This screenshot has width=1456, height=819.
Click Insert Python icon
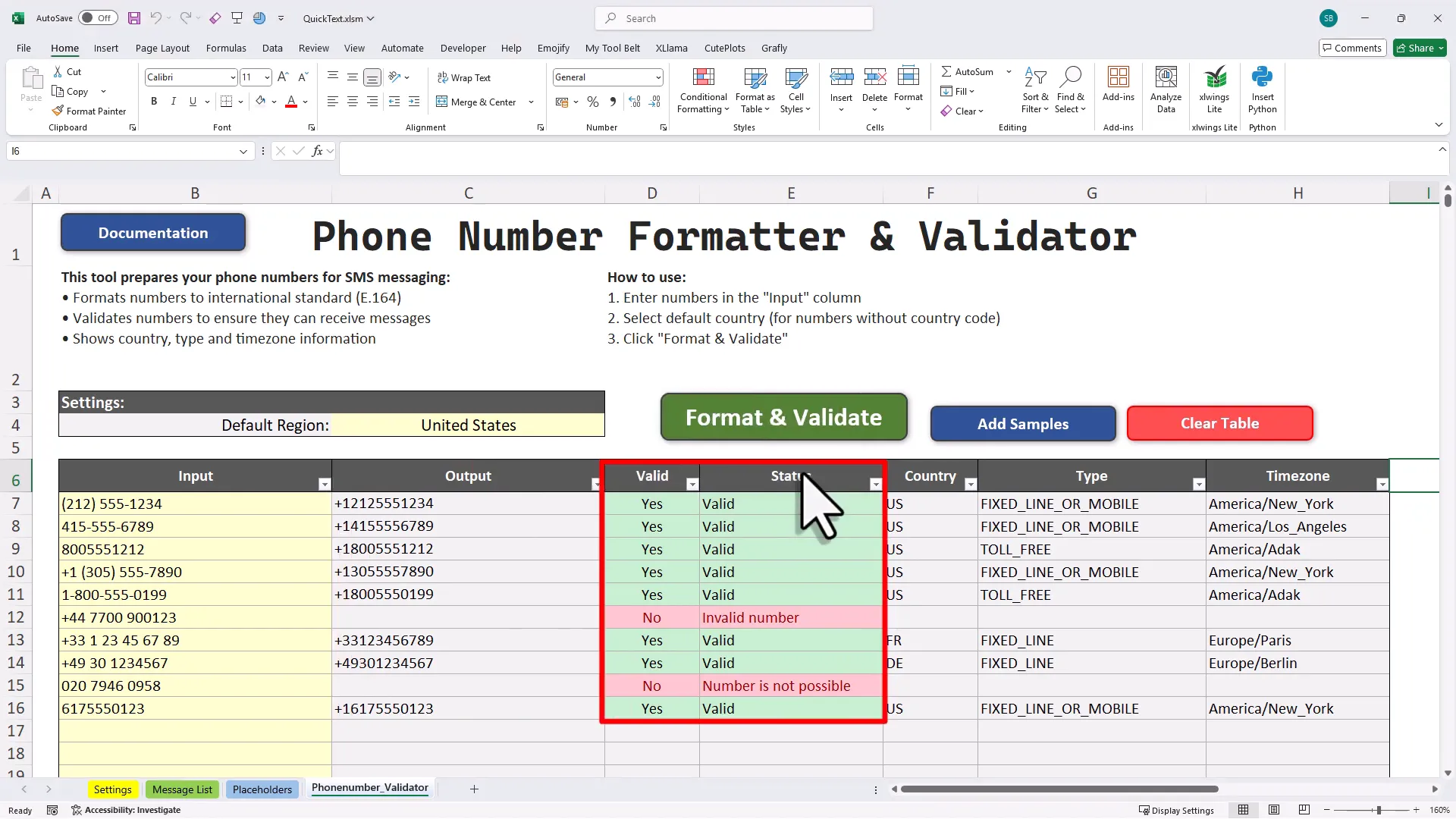(1262, 87)
